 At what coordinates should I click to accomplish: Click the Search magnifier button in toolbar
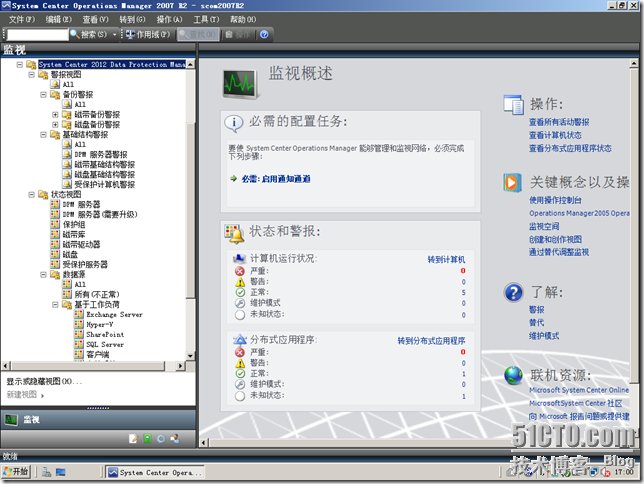point(89,35)
